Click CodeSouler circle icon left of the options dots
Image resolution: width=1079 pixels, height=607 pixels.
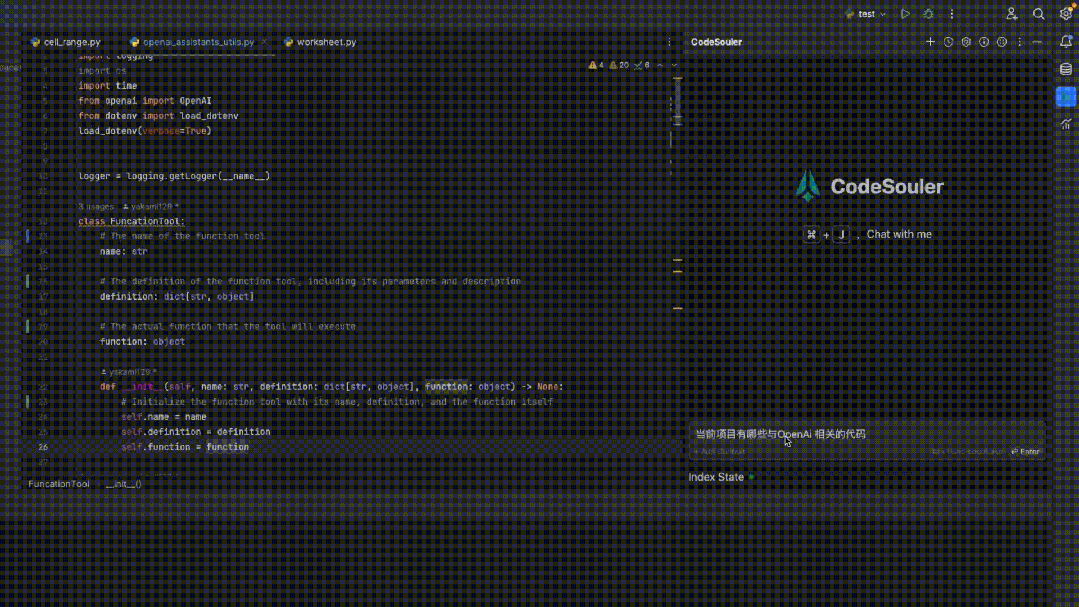(1002, 42)
